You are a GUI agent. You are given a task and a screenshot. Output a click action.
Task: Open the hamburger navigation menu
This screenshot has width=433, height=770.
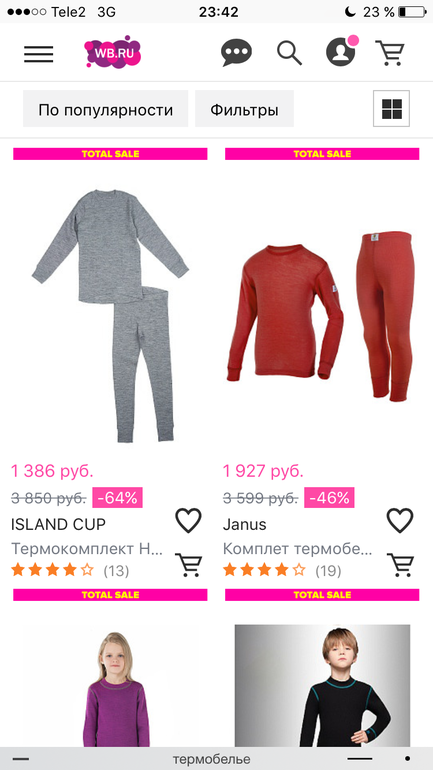pyautogui.click(x=38, y=54)
